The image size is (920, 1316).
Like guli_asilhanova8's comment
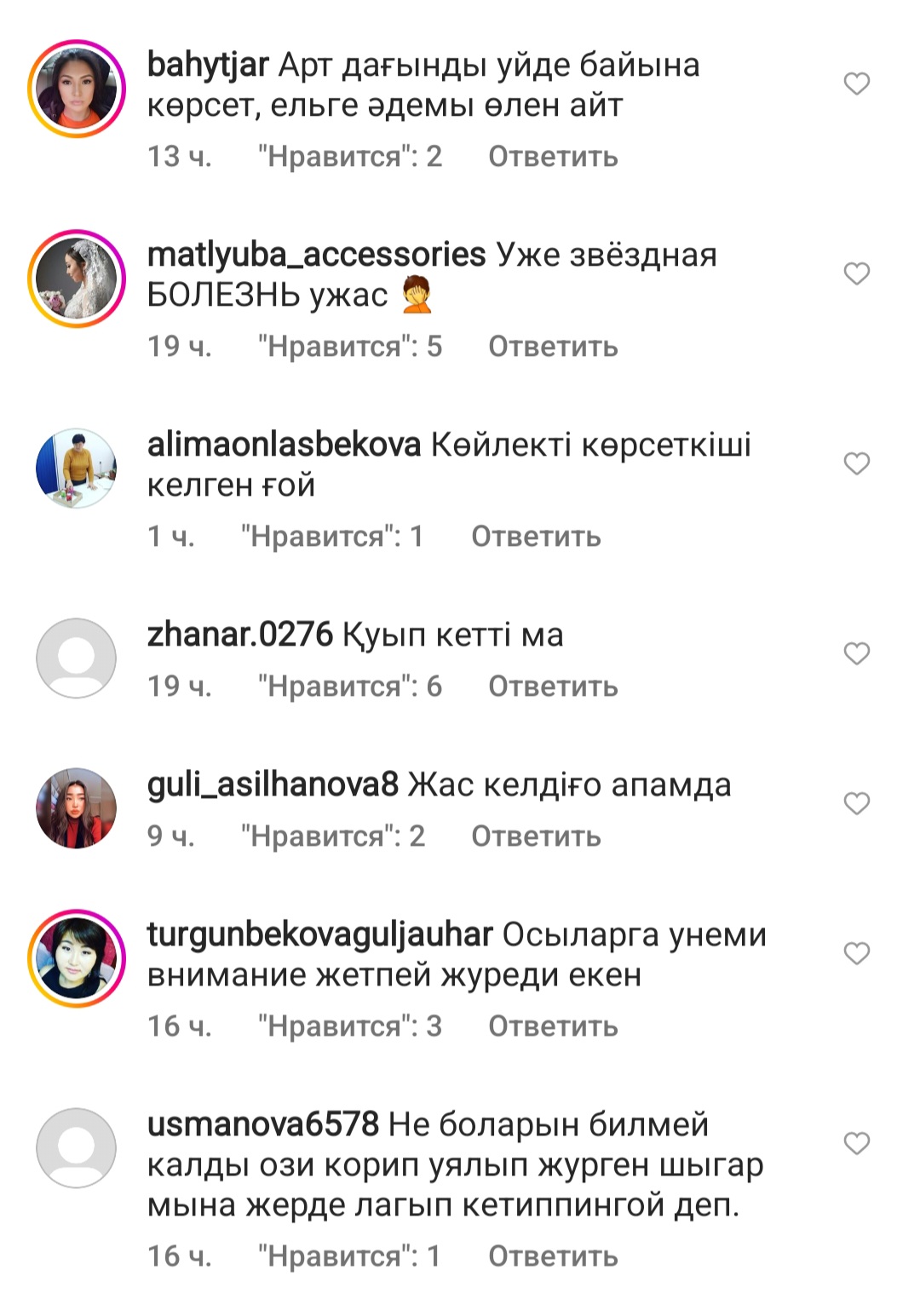click(x=856, y=803)
